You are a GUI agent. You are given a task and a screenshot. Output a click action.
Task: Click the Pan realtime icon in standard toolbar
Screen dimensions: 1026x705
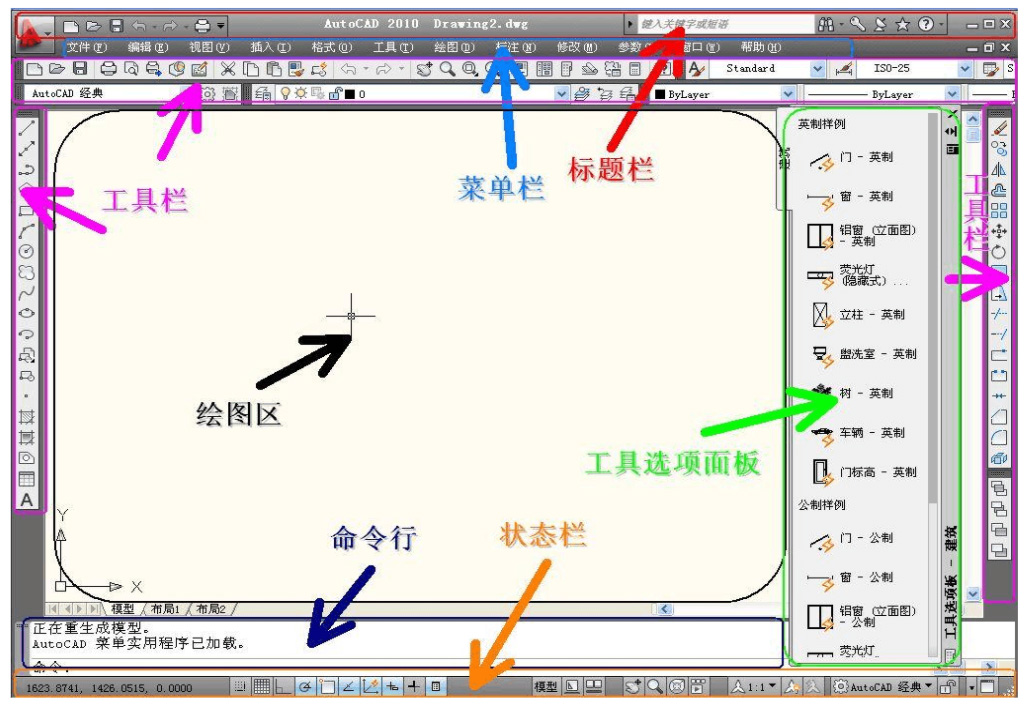pos(424,69)
